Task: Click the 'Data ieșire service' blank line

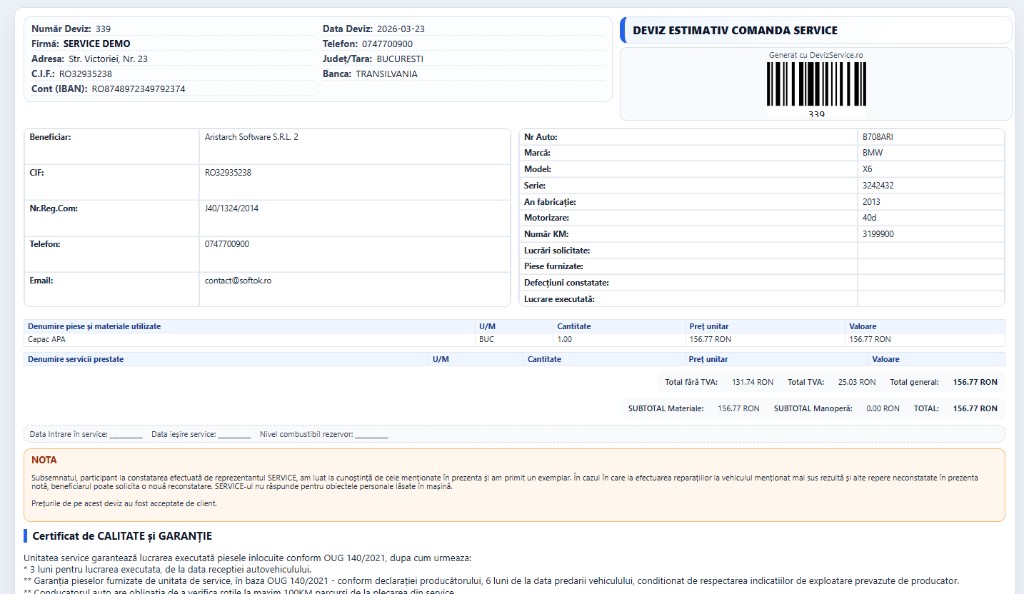Action: coord(234,435)
